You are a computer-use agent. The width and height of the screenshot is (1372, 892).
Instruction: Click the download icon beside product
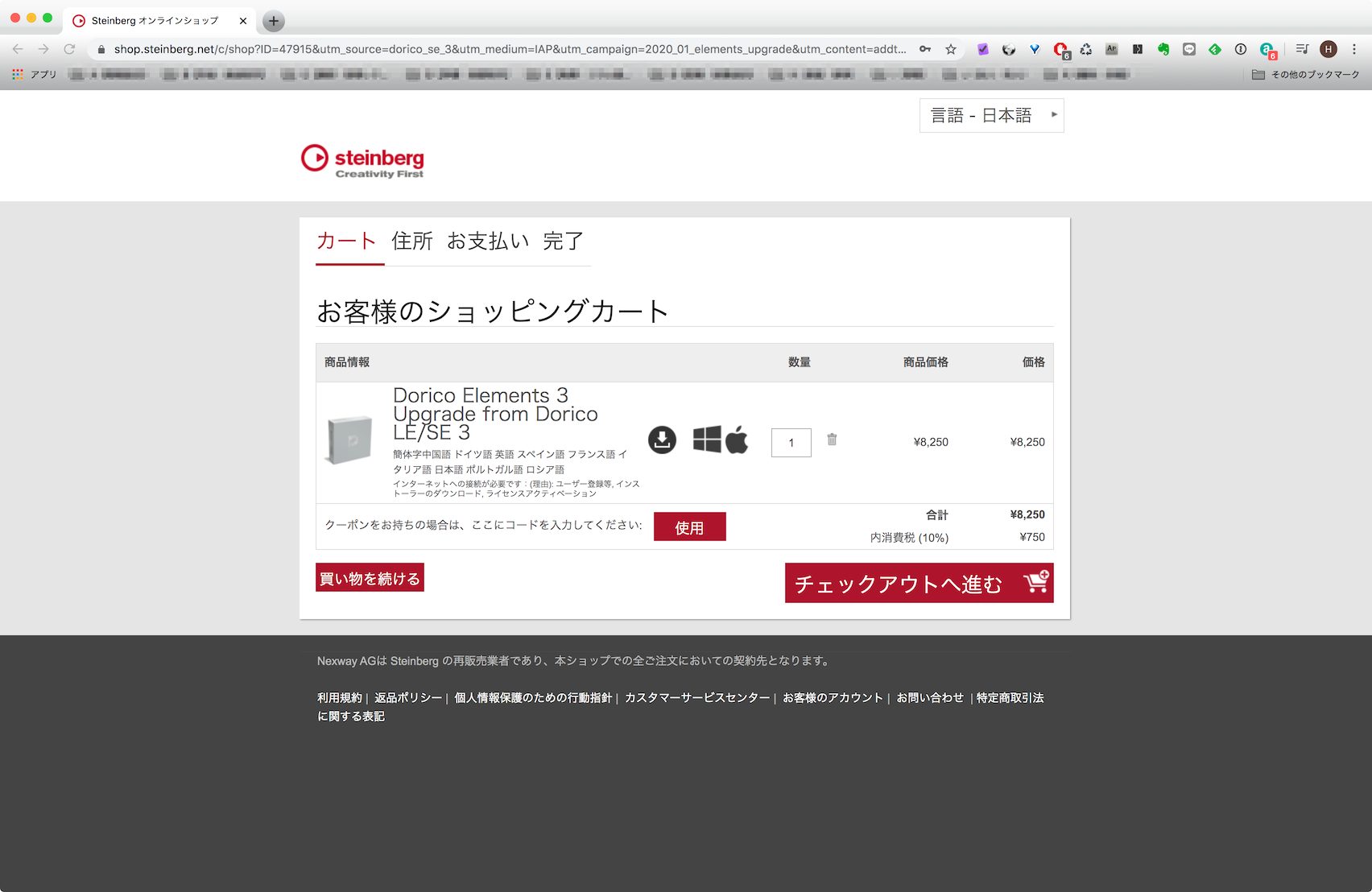(x=662, y=440)
